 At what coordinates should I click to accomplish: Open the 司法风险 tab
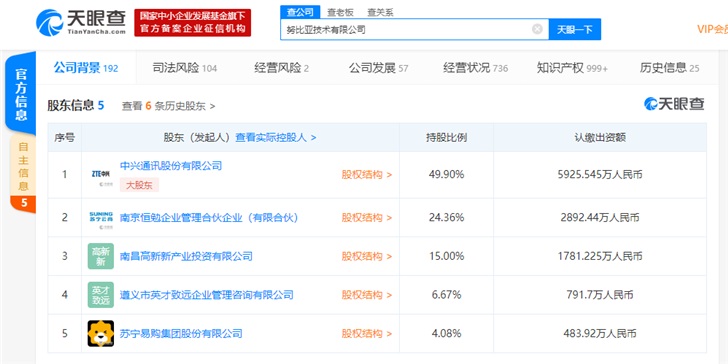pyautogui.click(x=185, y=68)
